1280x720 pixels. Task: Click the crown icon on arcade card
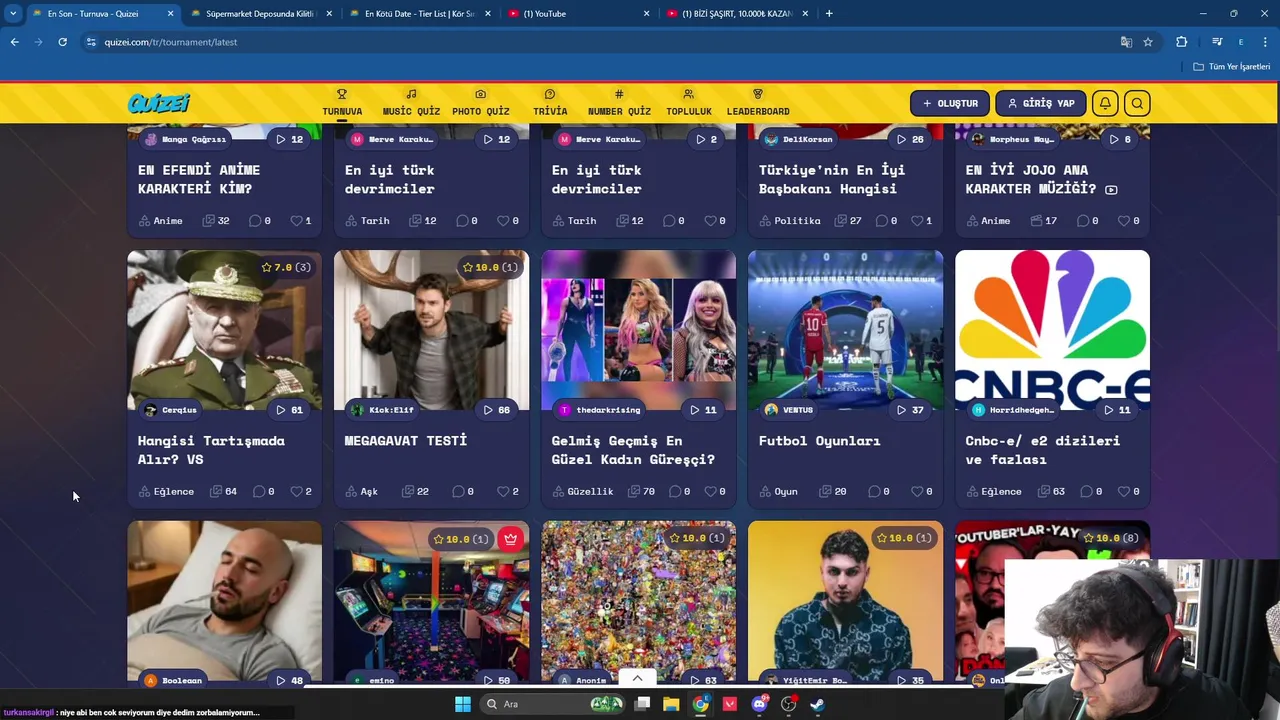(x=511, y=538)
